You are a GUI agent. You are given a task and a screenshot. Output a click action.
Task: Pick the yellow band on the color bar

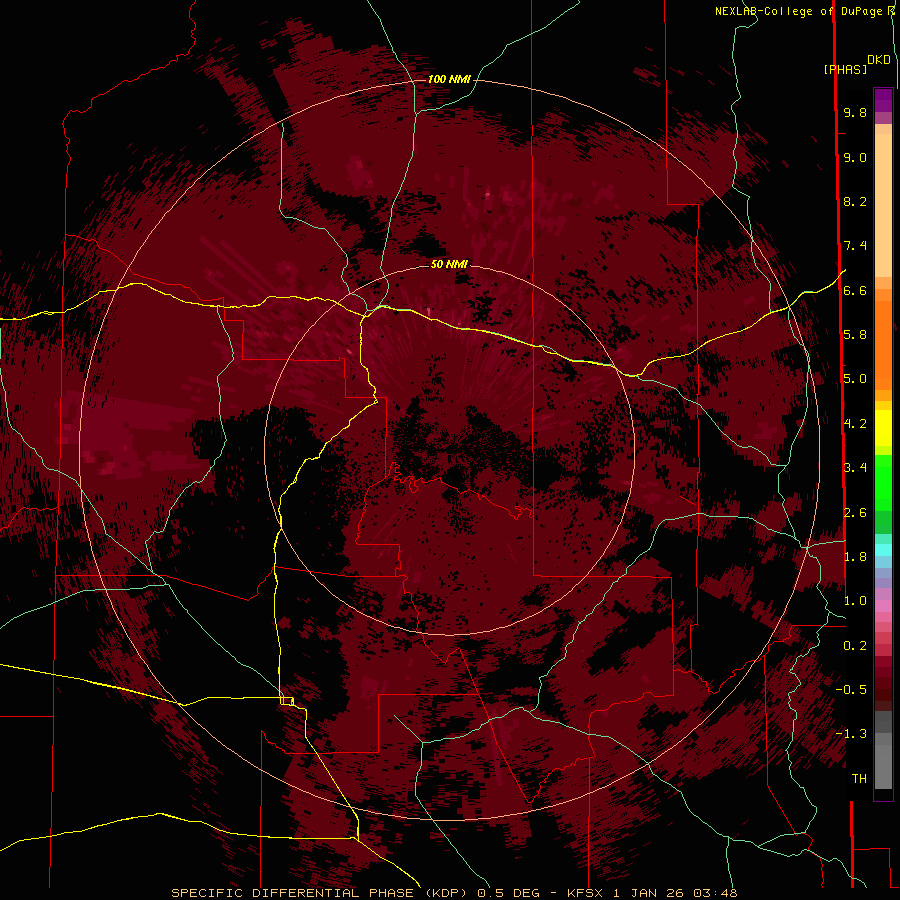pyautogui.click(x=883, y=428)
